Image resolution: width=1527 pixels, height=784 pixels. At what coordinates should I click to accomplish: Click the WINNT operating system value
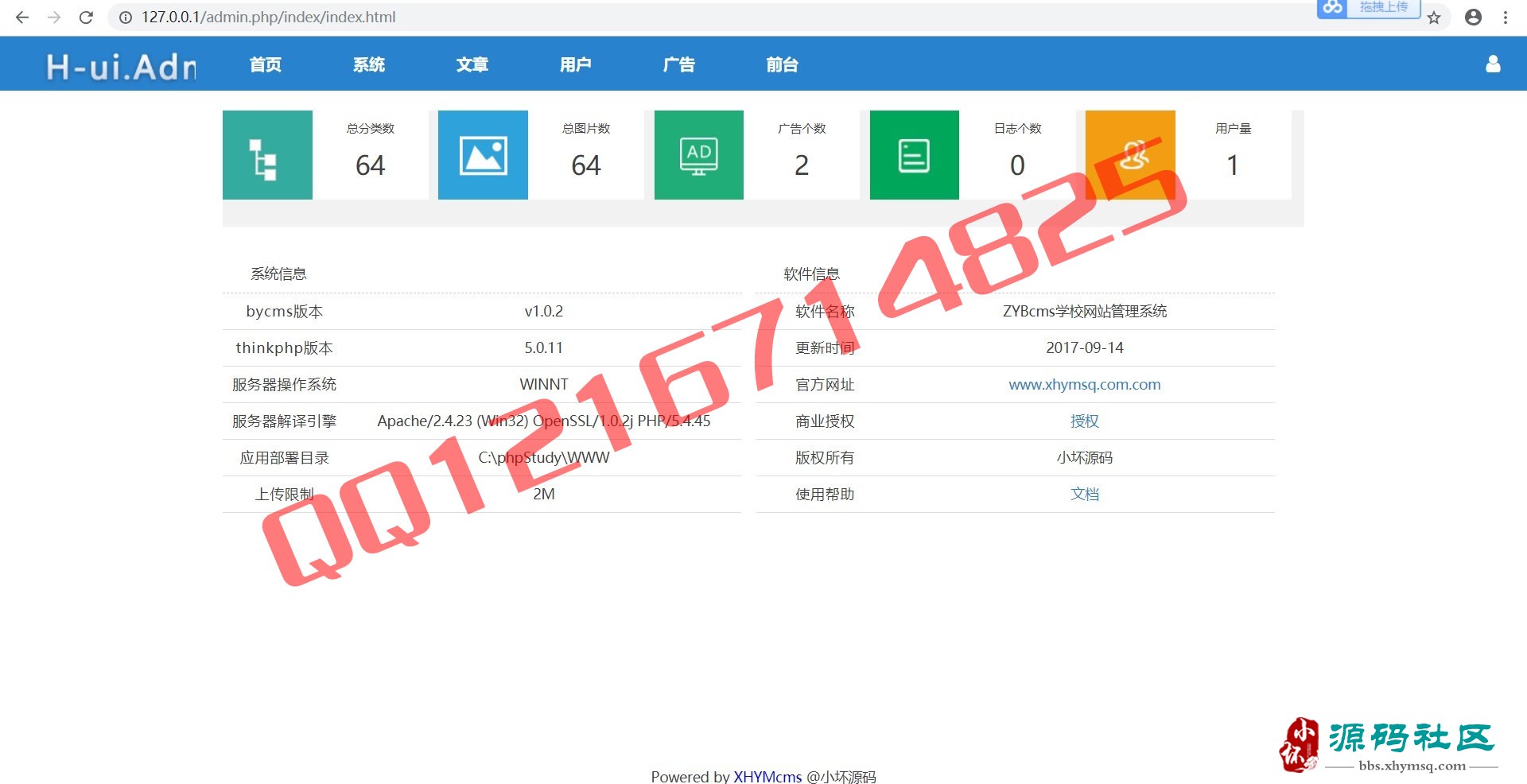544,385
